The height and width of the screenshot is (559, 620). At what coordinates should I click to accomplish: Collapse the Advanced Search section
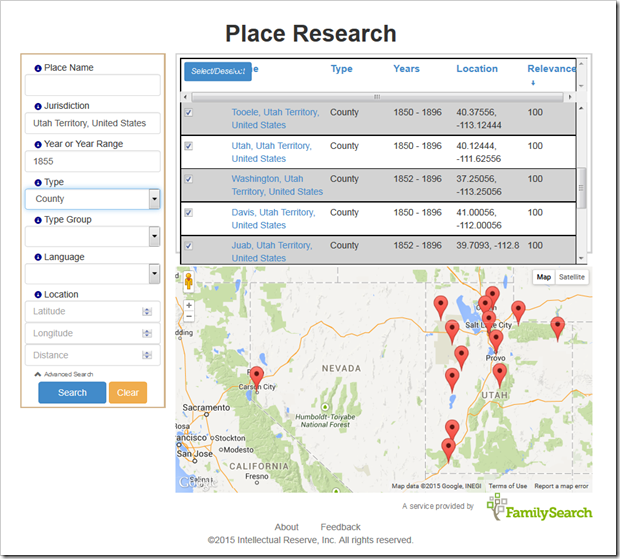[x=64, y=374]
